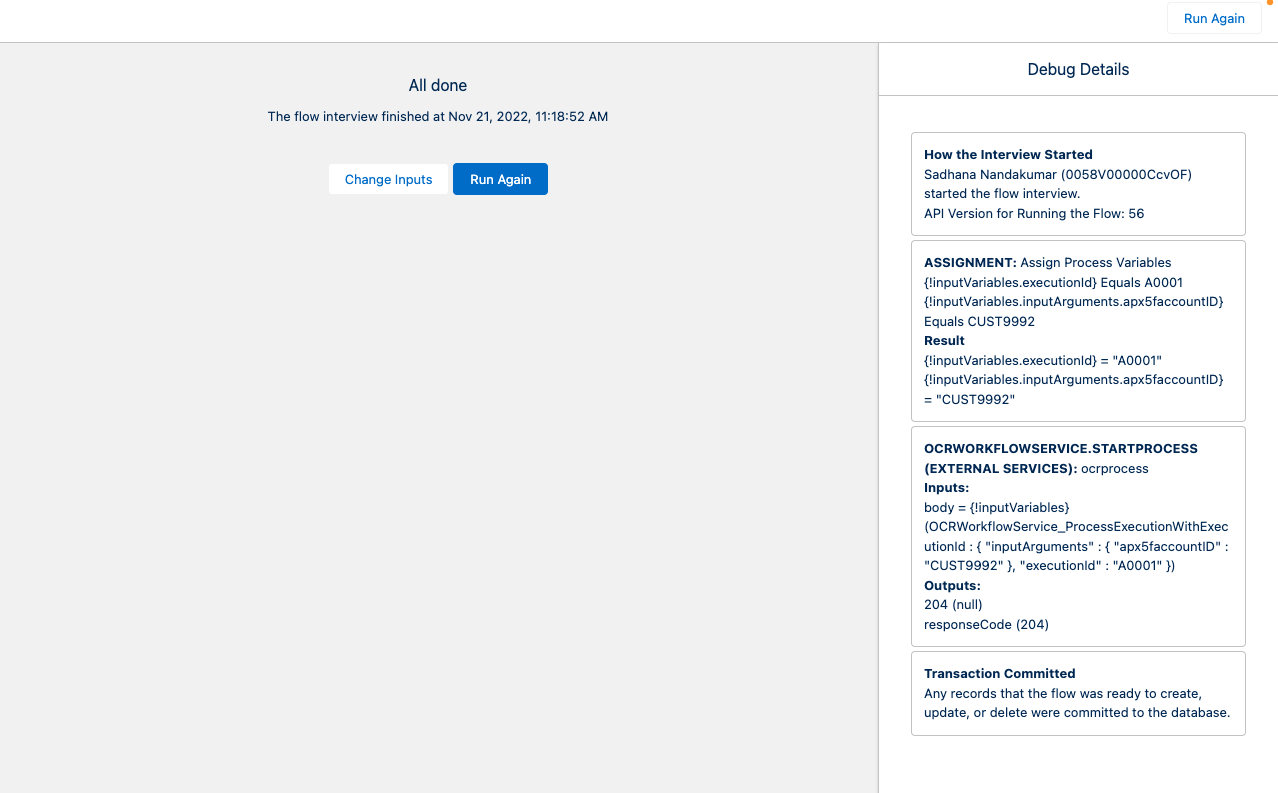Click the How the Interview Started heading
This screenshot has height=793, width=1278.
(1008, 155)
